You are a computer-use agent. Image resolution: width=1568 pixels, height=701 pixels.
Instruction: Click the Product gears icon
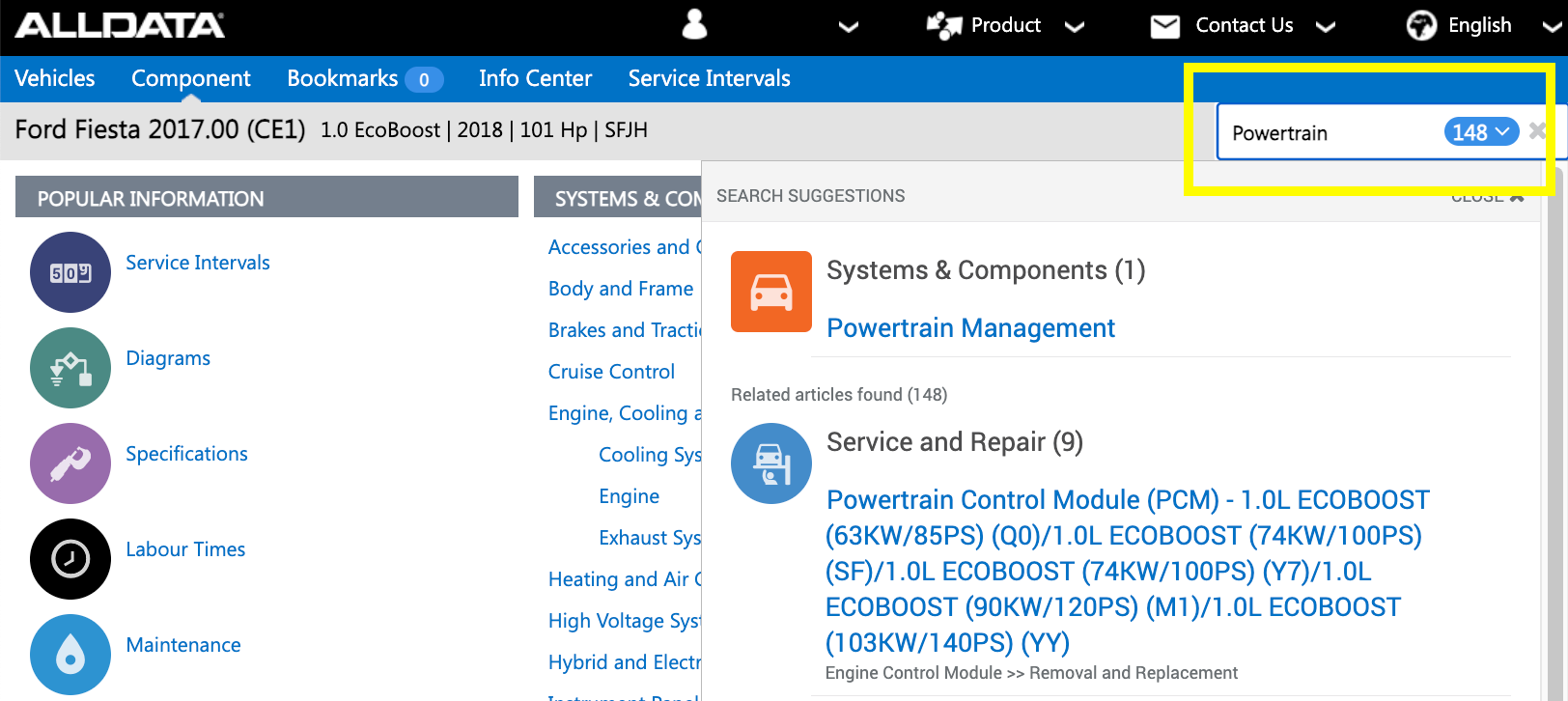click(943, 26)
